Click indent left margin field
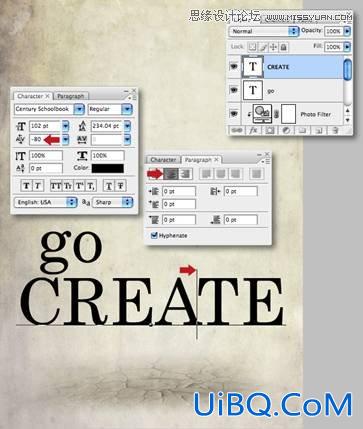The width and height of the screenshot is (363, 429). 179,191
